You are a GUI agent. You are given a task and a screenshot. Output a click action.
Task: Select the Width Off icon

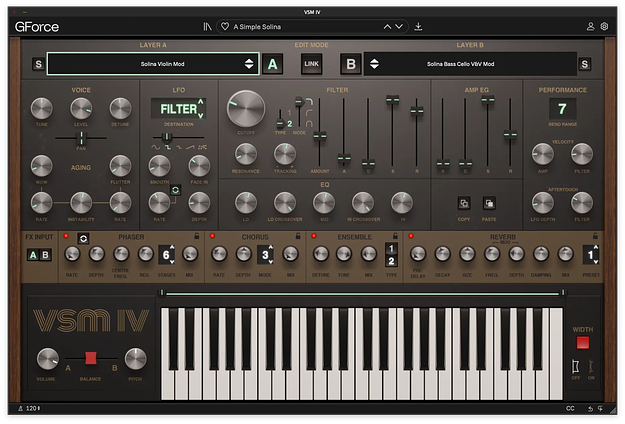(575, 366)
